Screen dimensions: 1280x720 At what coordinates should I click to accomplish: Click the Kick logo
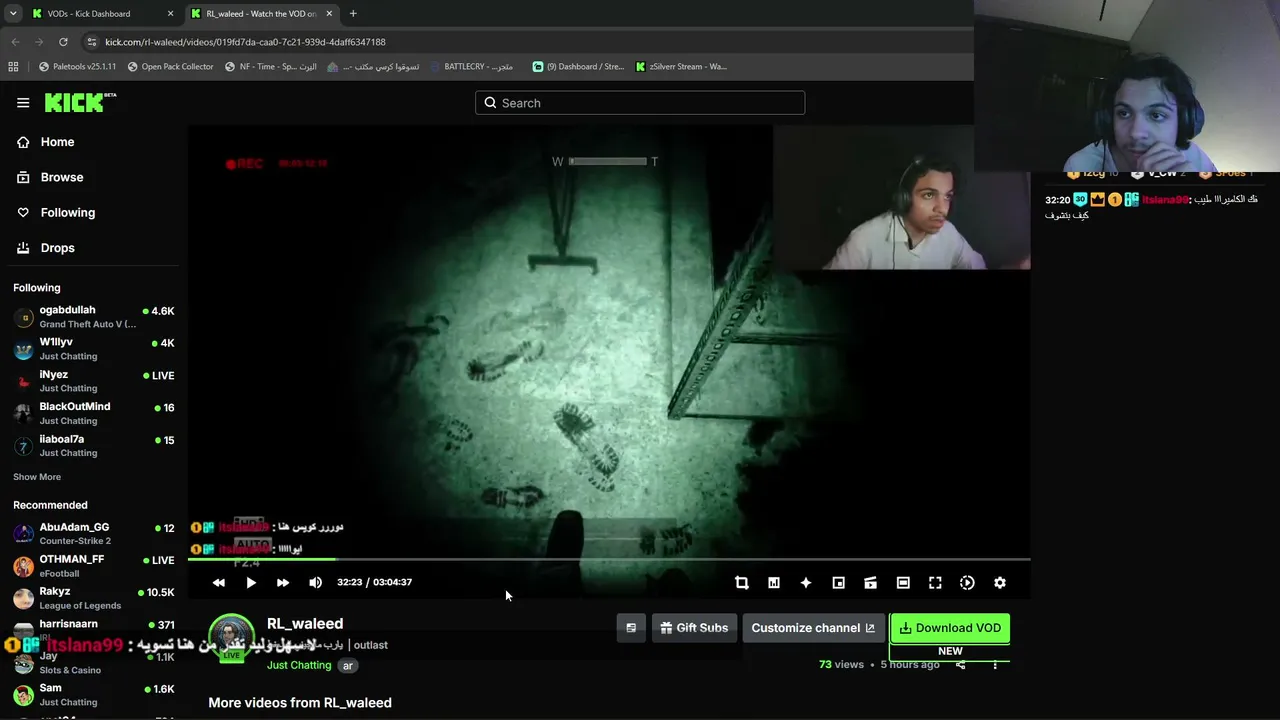tap(80, 102)
